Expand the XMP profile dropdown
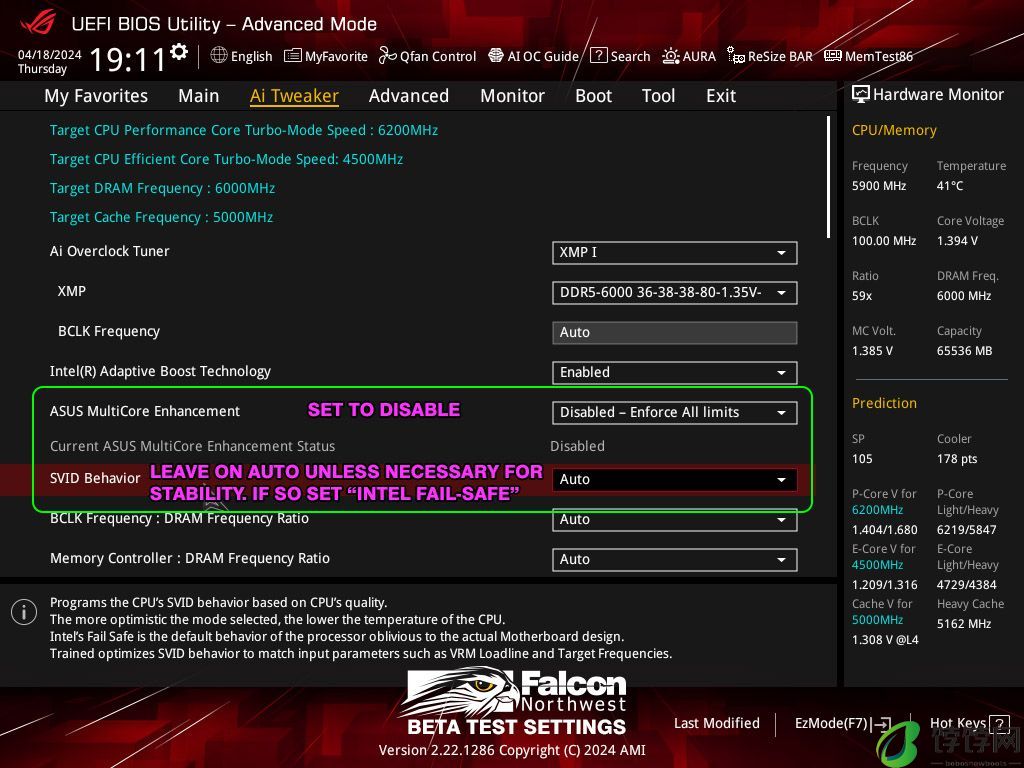Screen dimensions: 1024x768 click(675, 293)
